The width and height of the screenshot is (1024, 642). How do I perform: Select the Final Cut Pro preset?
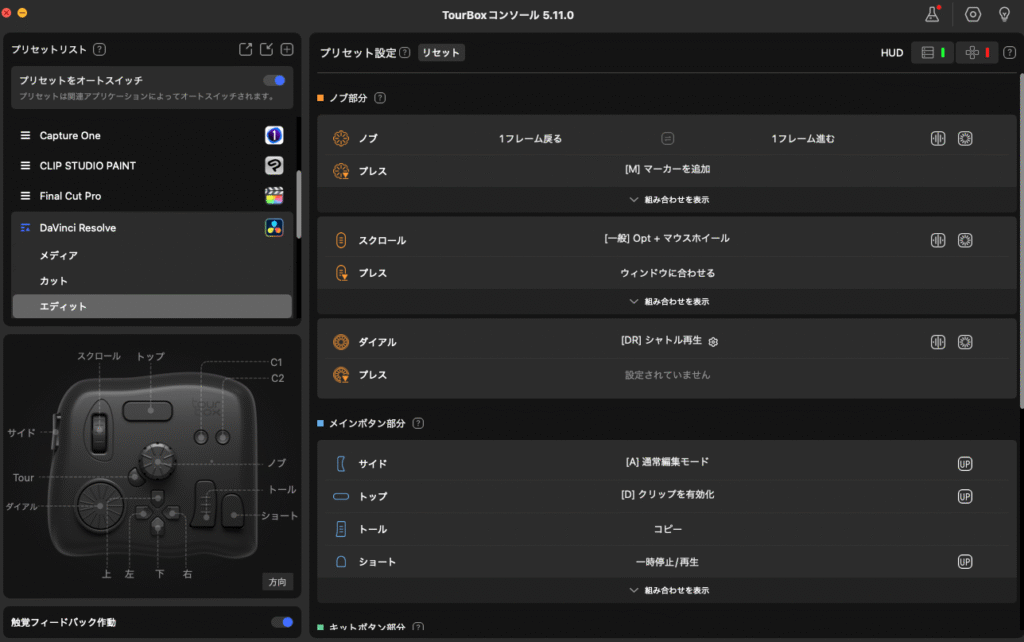(70, 196)
